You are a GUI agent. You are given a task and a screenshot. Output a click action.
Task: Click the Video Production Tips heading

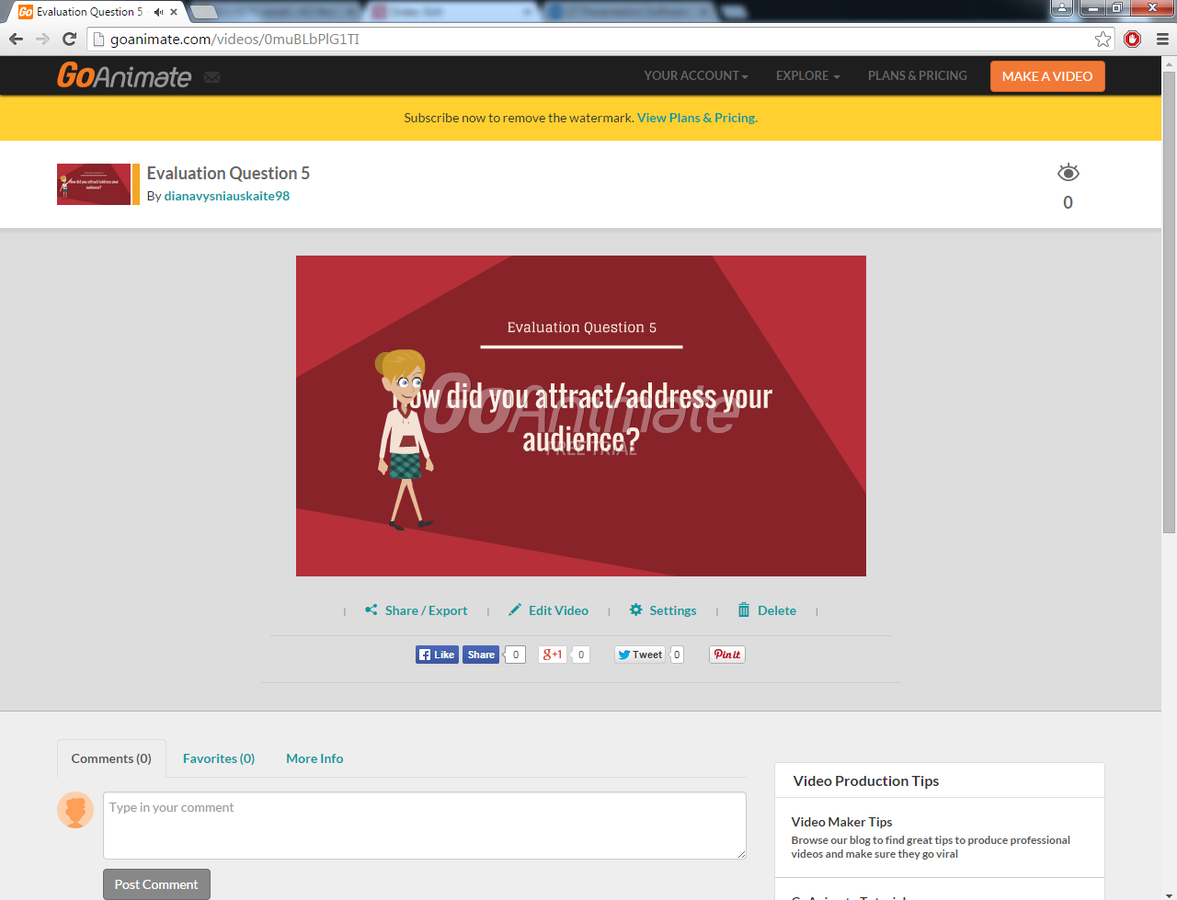865,781
